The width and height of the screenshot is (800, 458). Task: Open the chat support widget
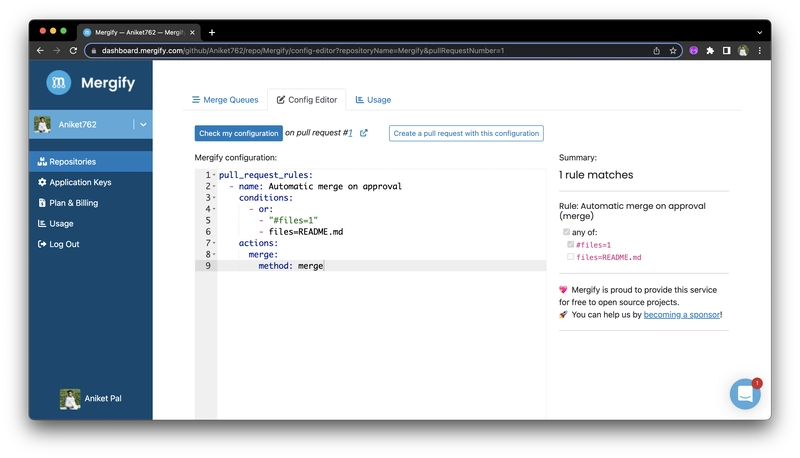745,394
